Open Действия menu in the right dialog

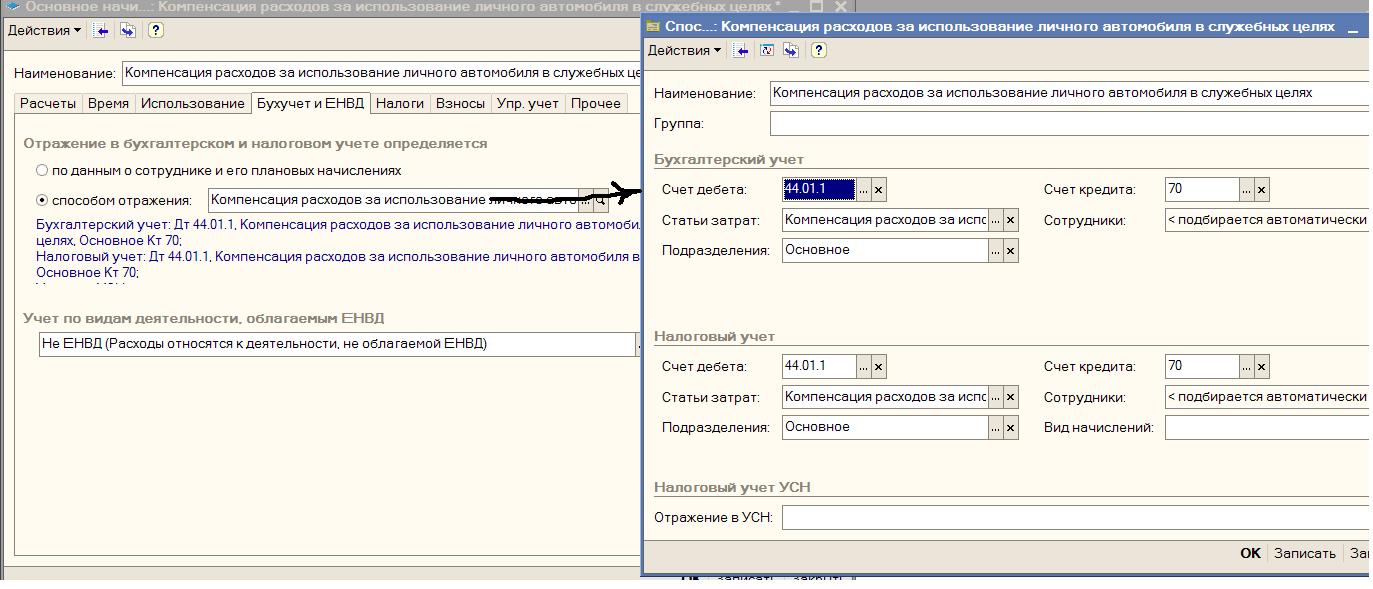coord(684,50)
